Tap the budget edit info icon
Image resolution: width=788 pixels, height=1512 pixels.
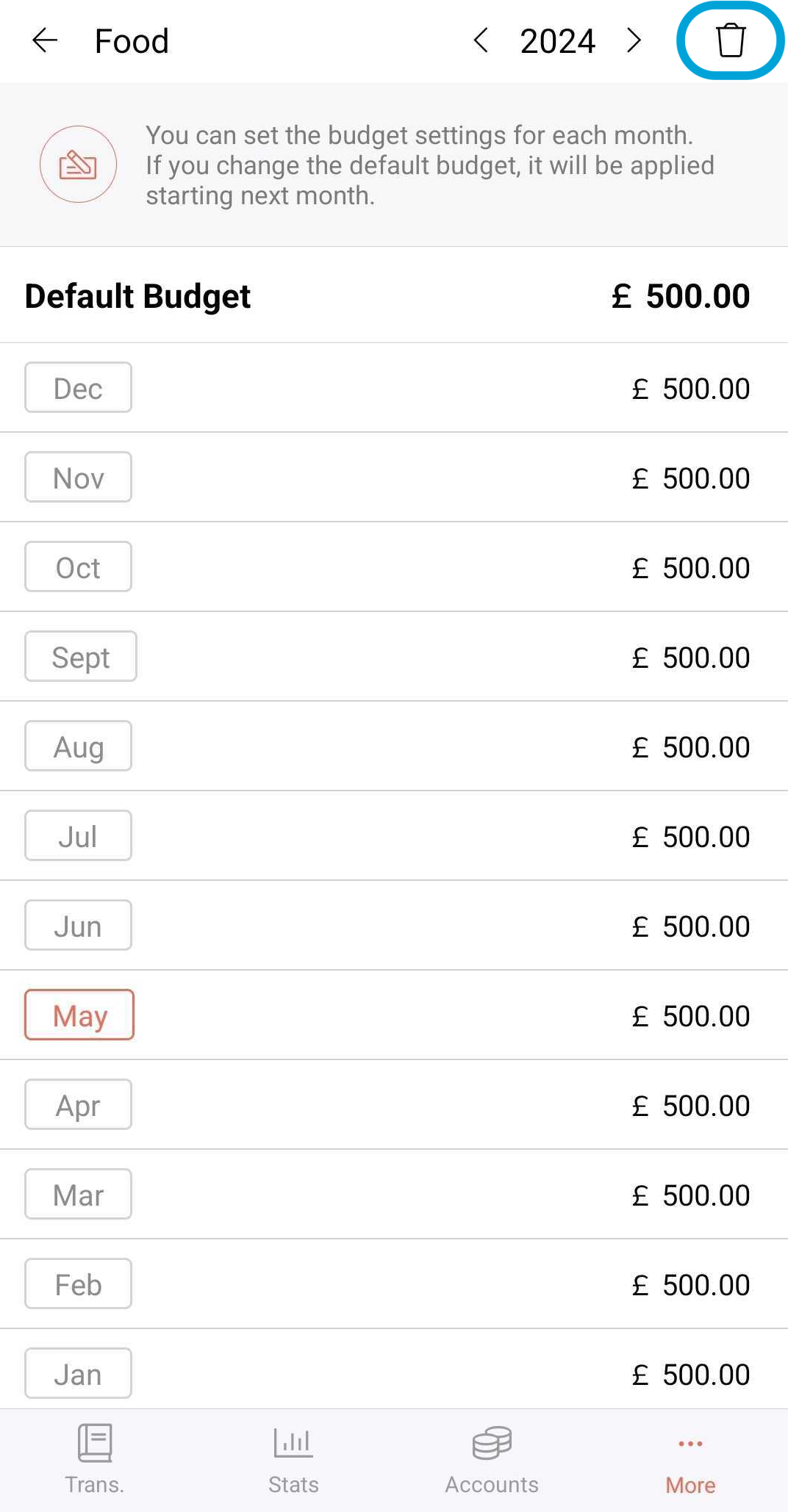pos(78,165)
